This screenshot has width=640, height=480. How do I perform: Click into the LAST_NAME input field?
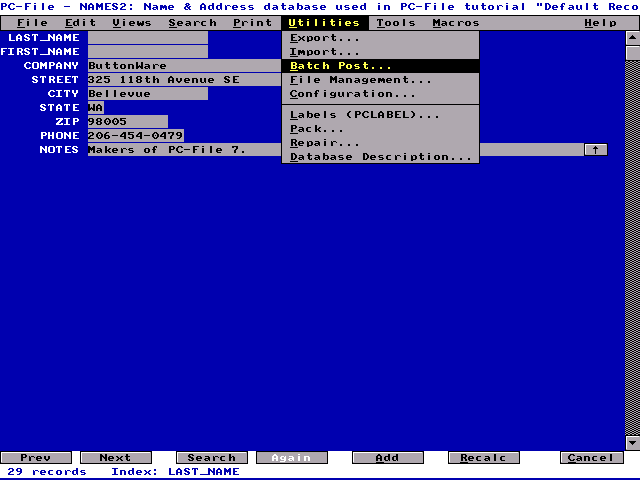(148, 38)
